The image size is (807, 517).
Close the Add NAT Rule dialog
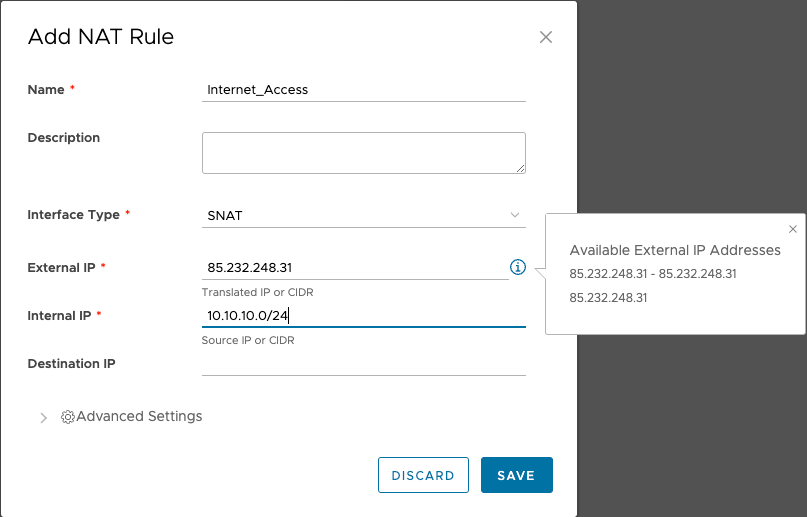tap(546, 37)
